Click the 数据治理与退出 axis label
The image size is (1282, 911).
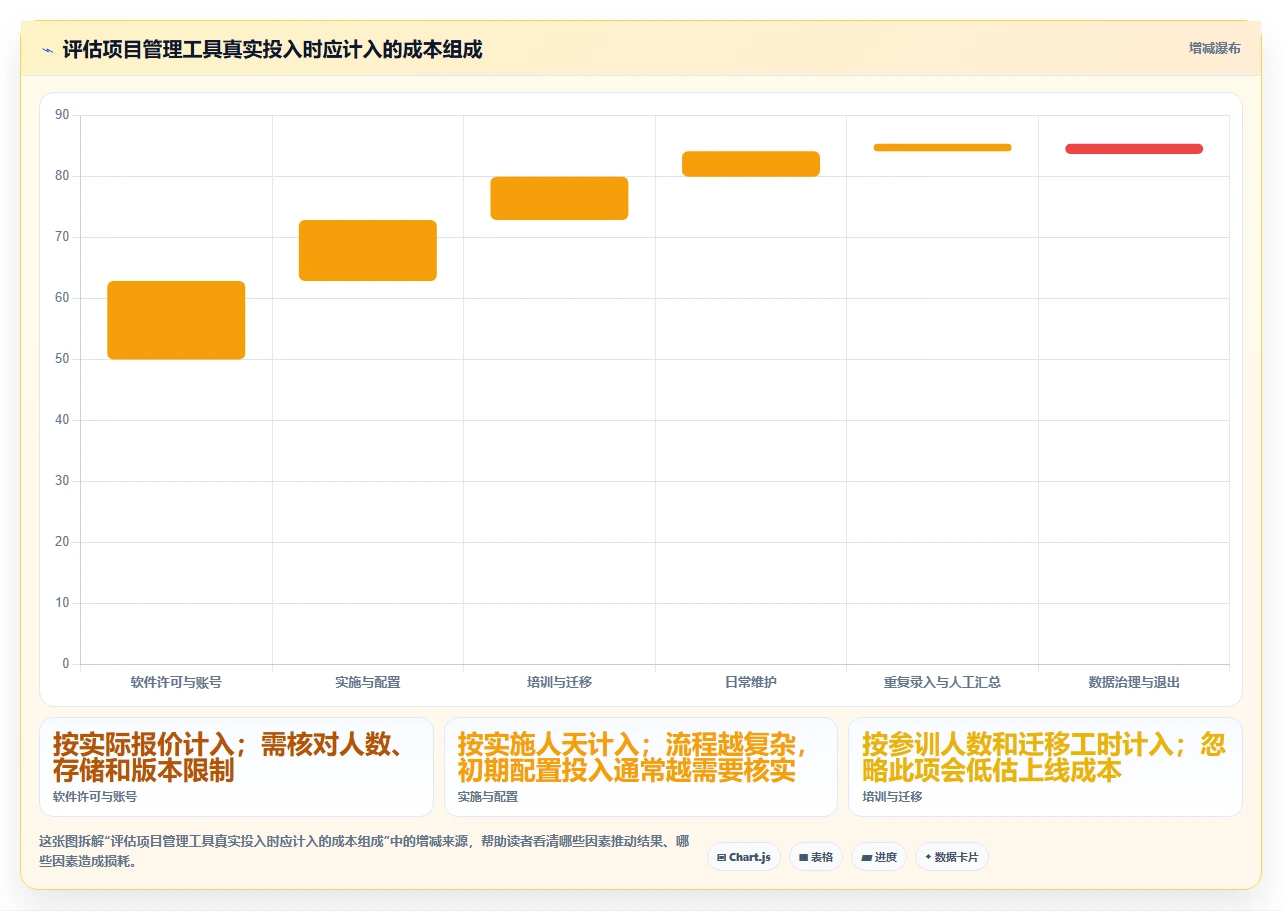pyautogui.click(x=1134, y=682)
